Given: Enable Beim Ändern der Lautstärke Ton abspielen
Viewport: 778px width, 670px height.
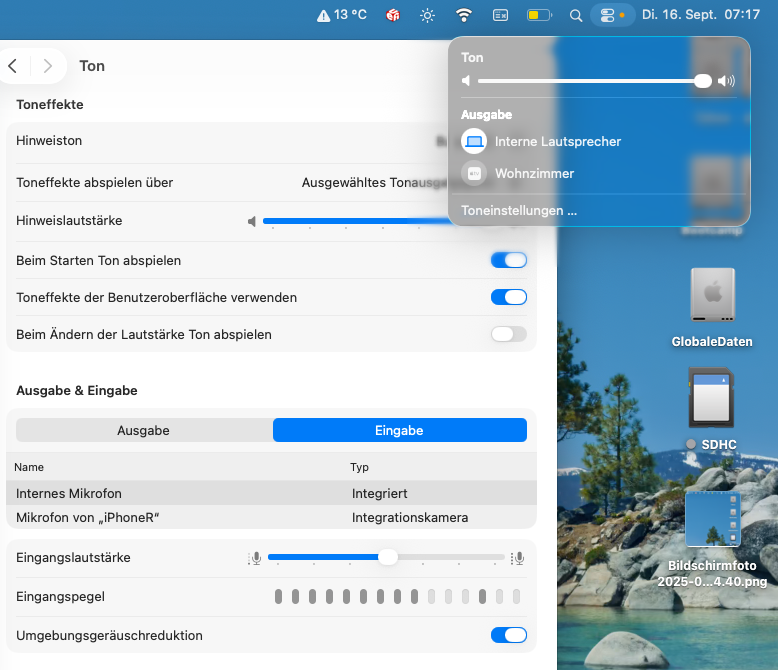Looking at the screenshot, I should pos(509,334).
